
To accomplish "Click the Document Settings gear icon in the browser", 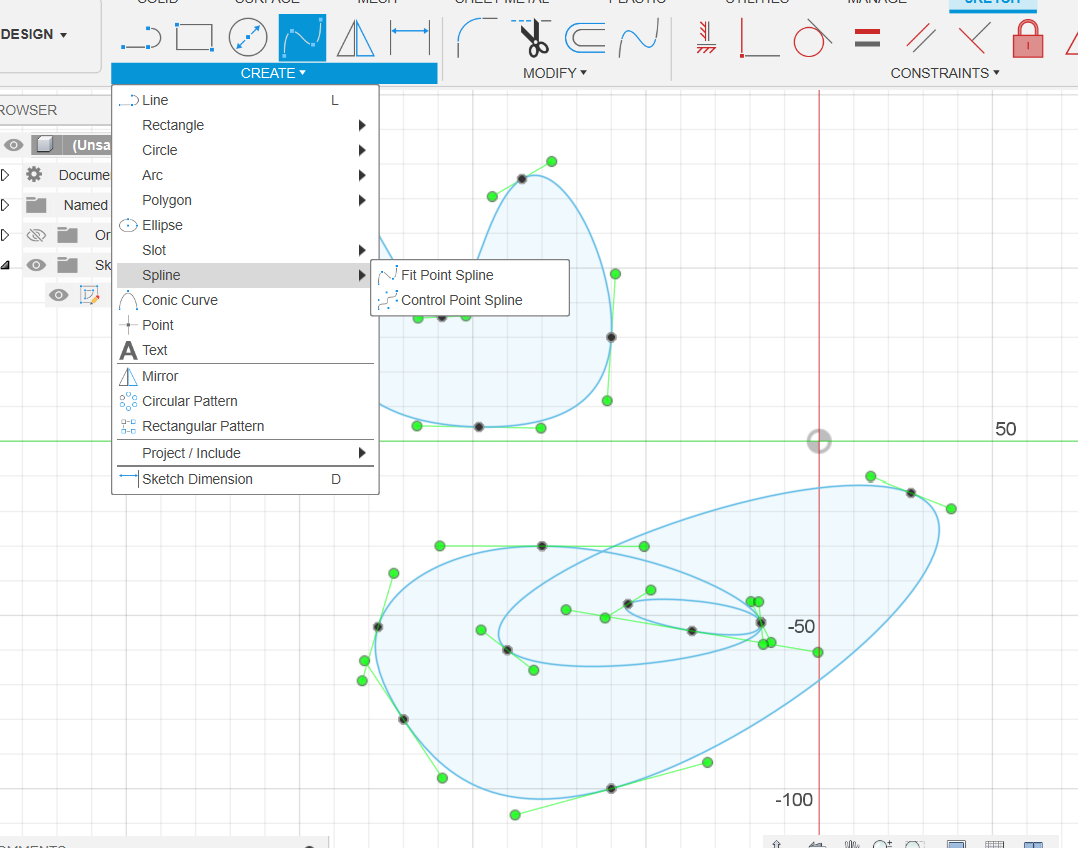I will pos(34,175).
